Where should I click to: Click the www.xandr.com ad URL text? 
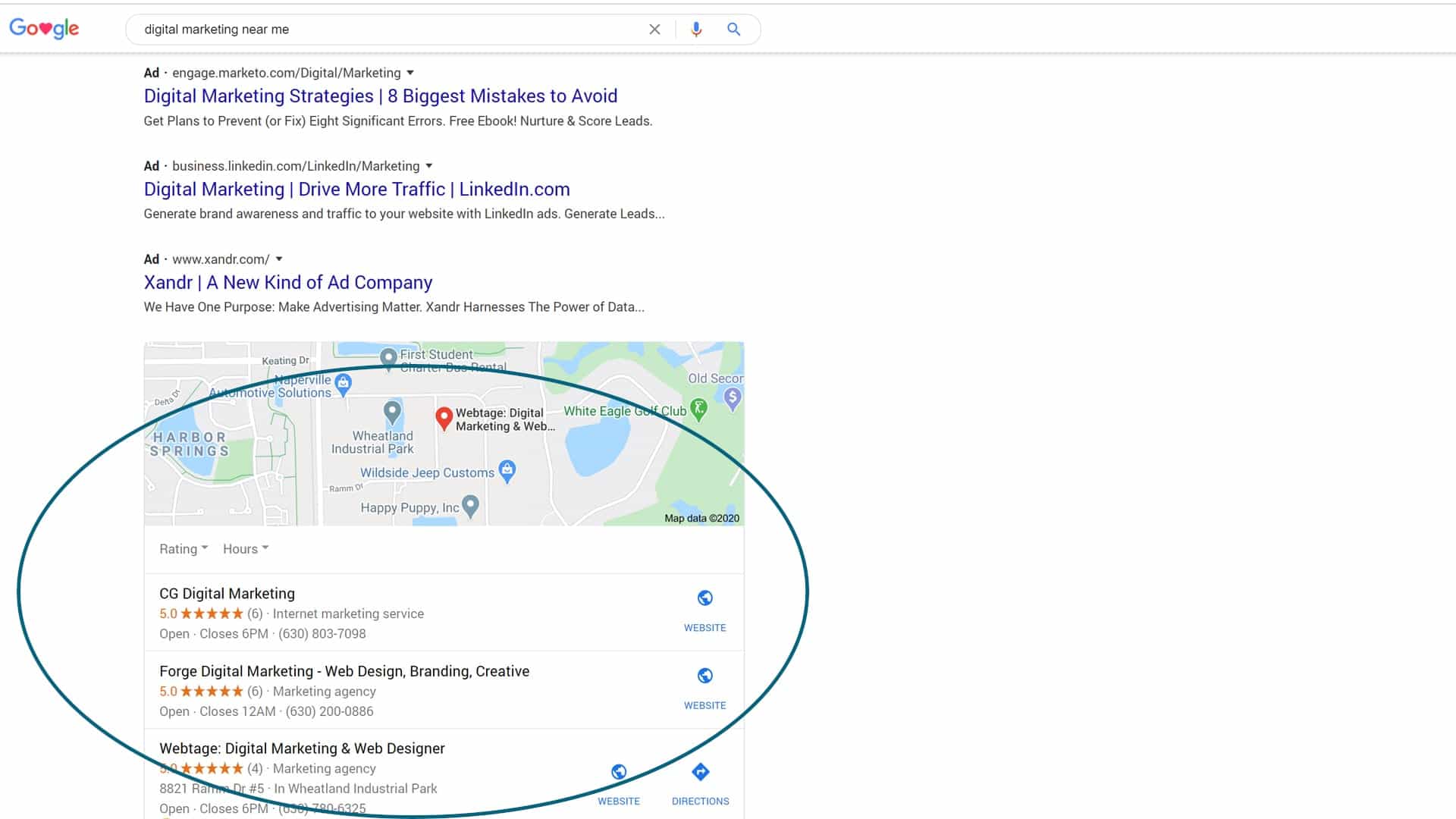[x=221, y=259]
